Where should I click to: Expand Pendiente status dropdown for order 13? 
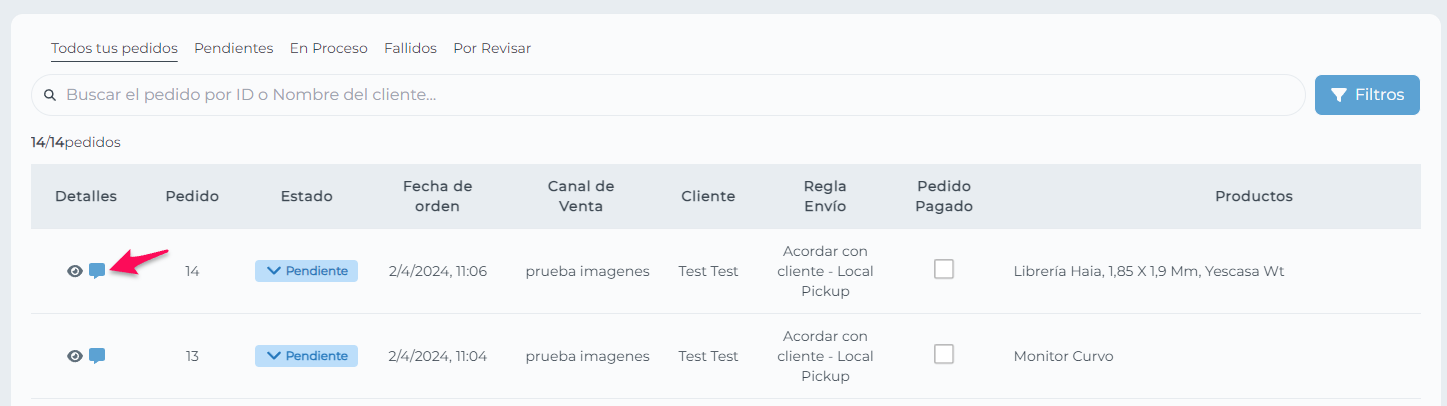306,356
